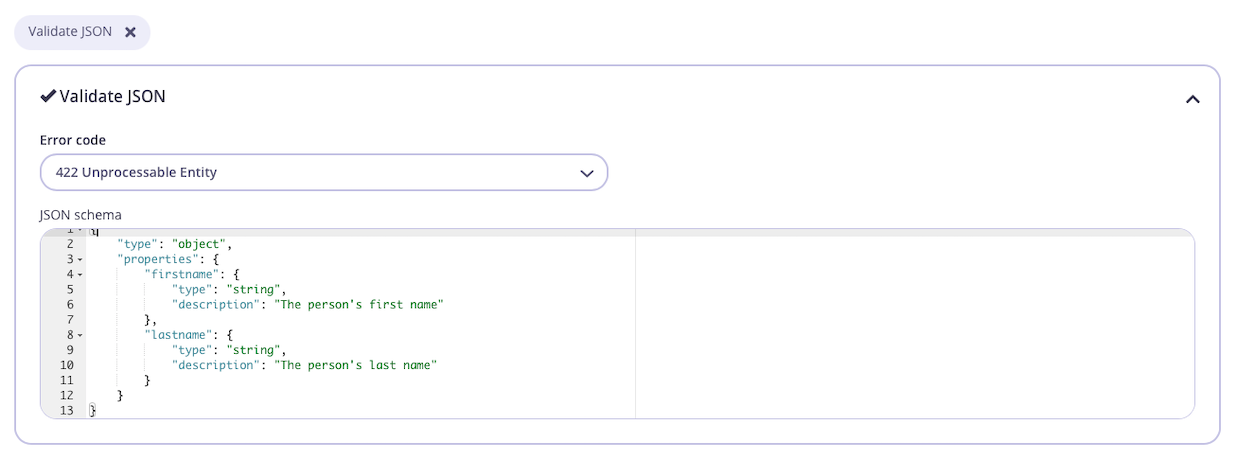
Task: Click line number 2 in the editor gutter
Action: coord(69,244)
